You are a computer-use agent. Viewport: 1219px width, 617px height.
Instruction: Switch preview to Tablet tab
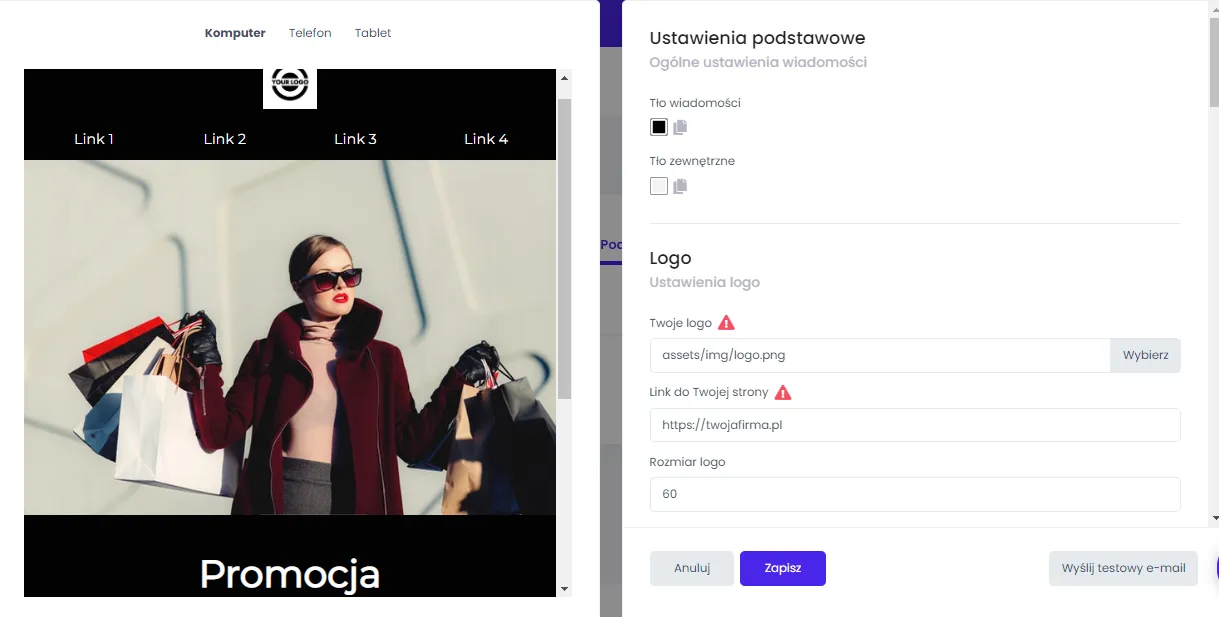click(x=373, y=33)
